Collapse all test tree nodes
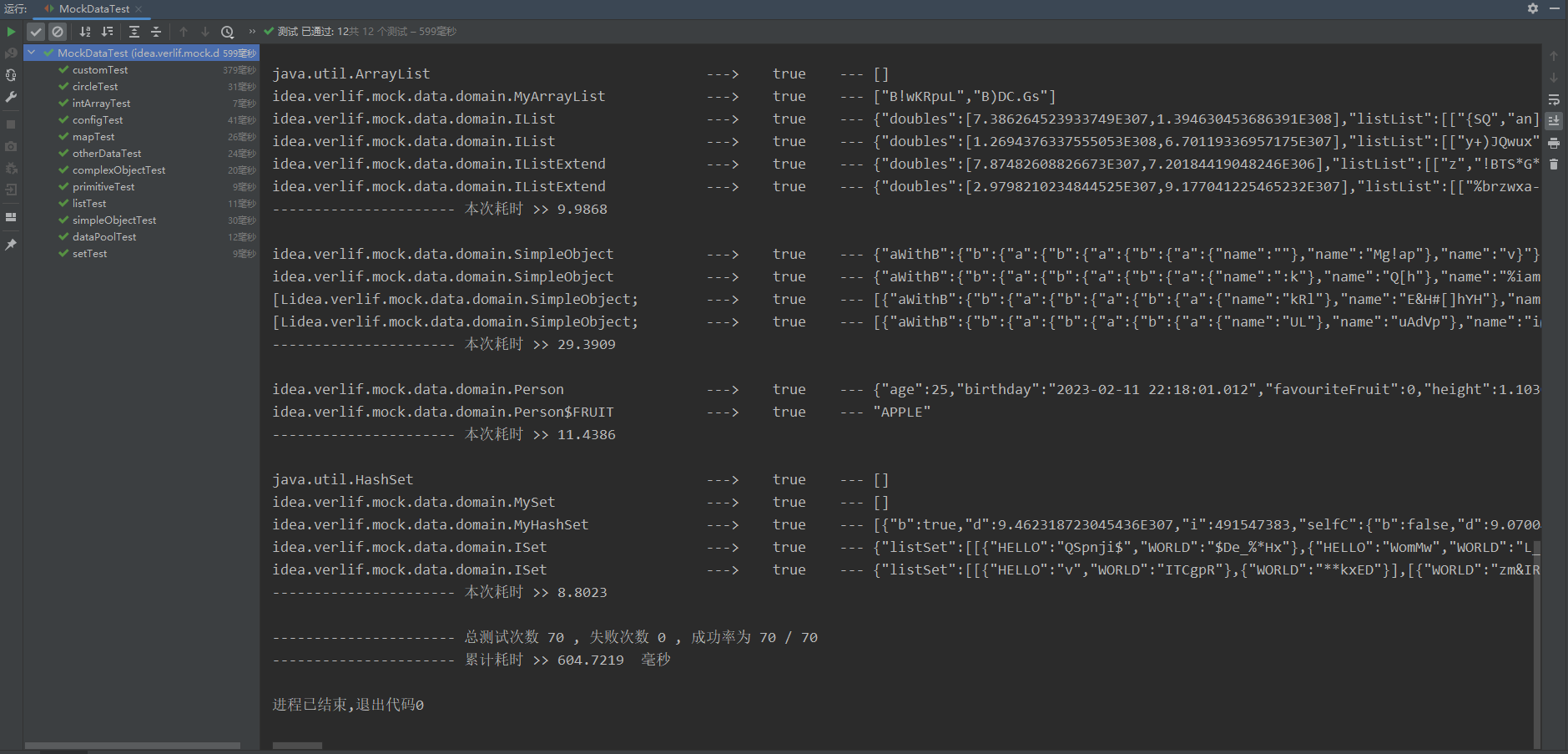The width and height of the screenshot is (1568, 754). pyautogui.click(x=156, y=32)
